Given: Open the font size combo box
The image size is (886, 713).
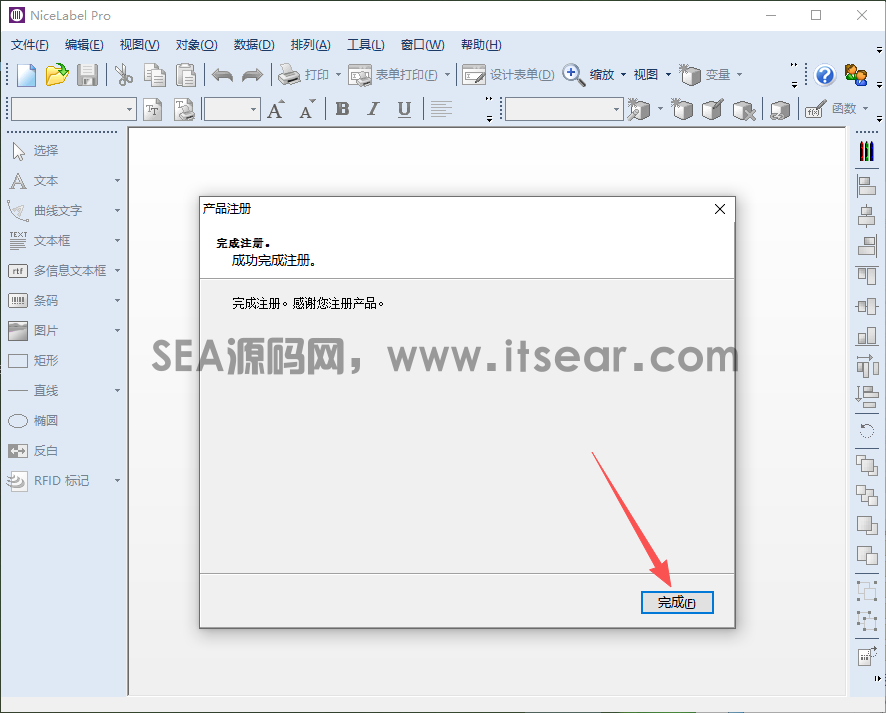Looking at the screenshot, I should click(x=232, y=109).
